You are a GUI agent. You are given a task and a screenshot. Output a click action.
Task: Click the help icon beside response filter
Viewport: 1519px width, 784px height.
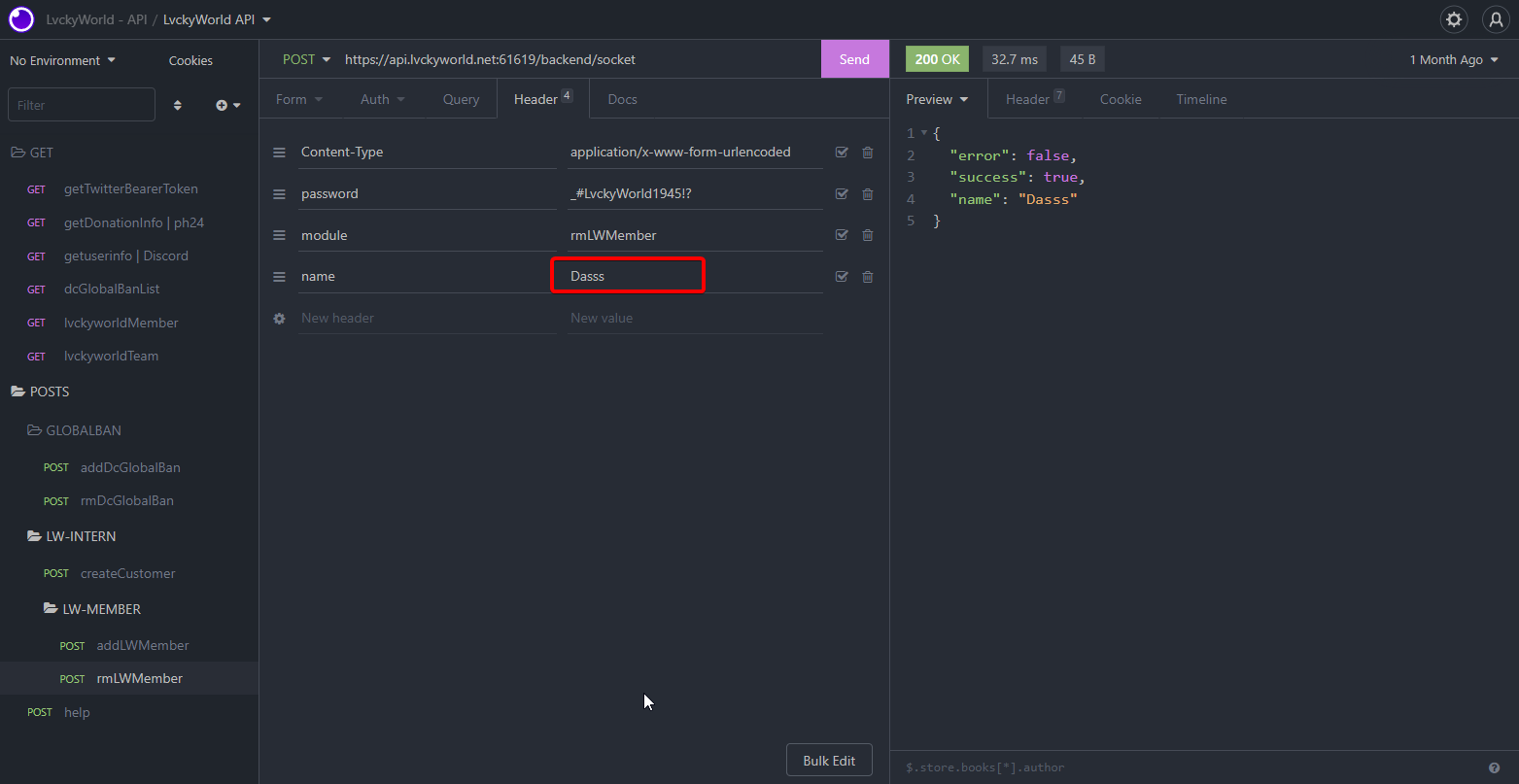tap(1494, 767)
